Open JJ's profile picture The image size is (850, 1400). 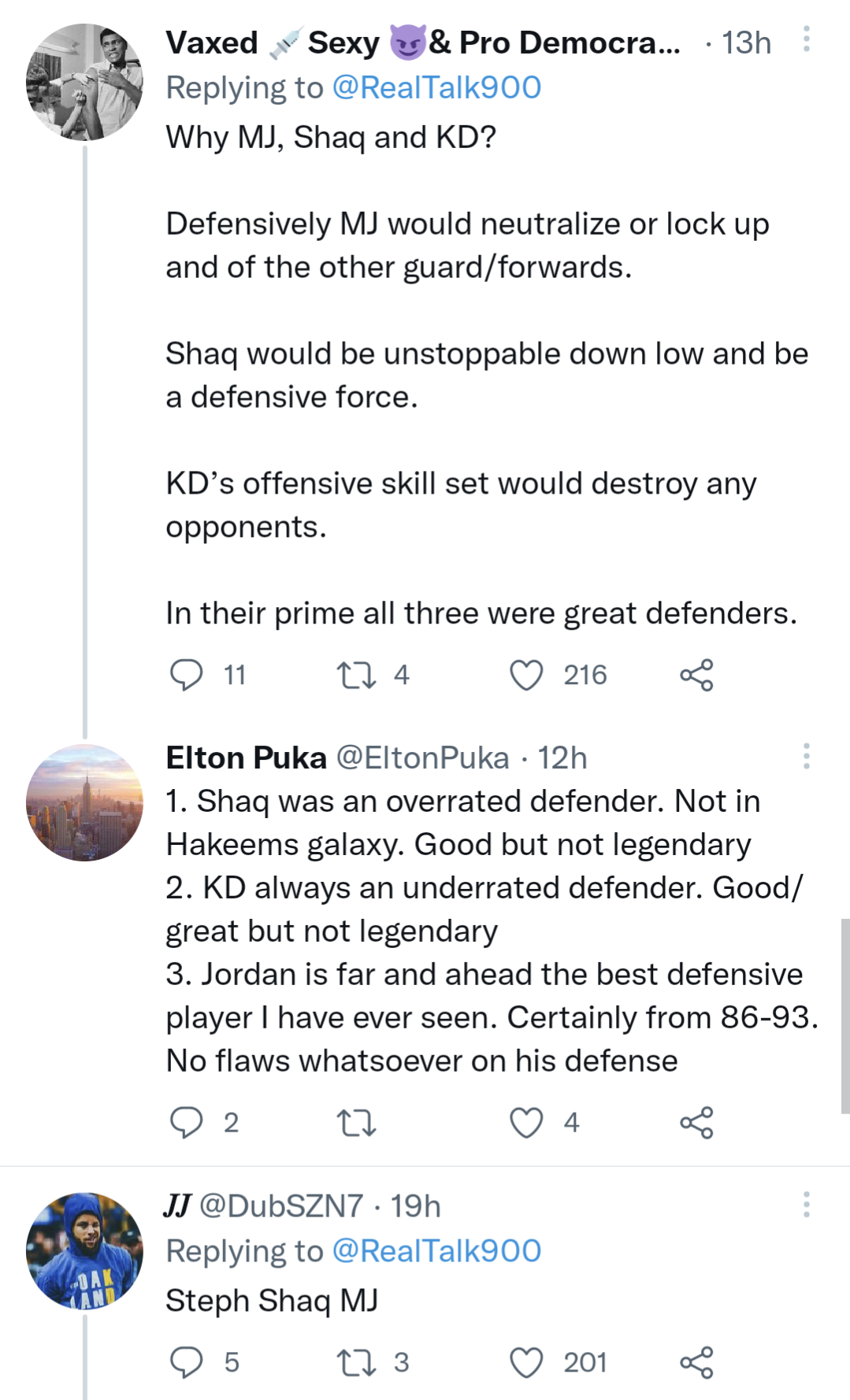pyautogui.click(x=84, y=1250)
